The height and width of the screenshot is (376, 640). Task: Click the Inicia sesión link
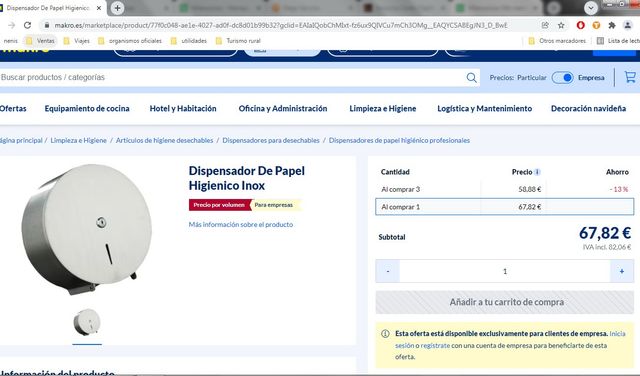[x=617, y=334]
